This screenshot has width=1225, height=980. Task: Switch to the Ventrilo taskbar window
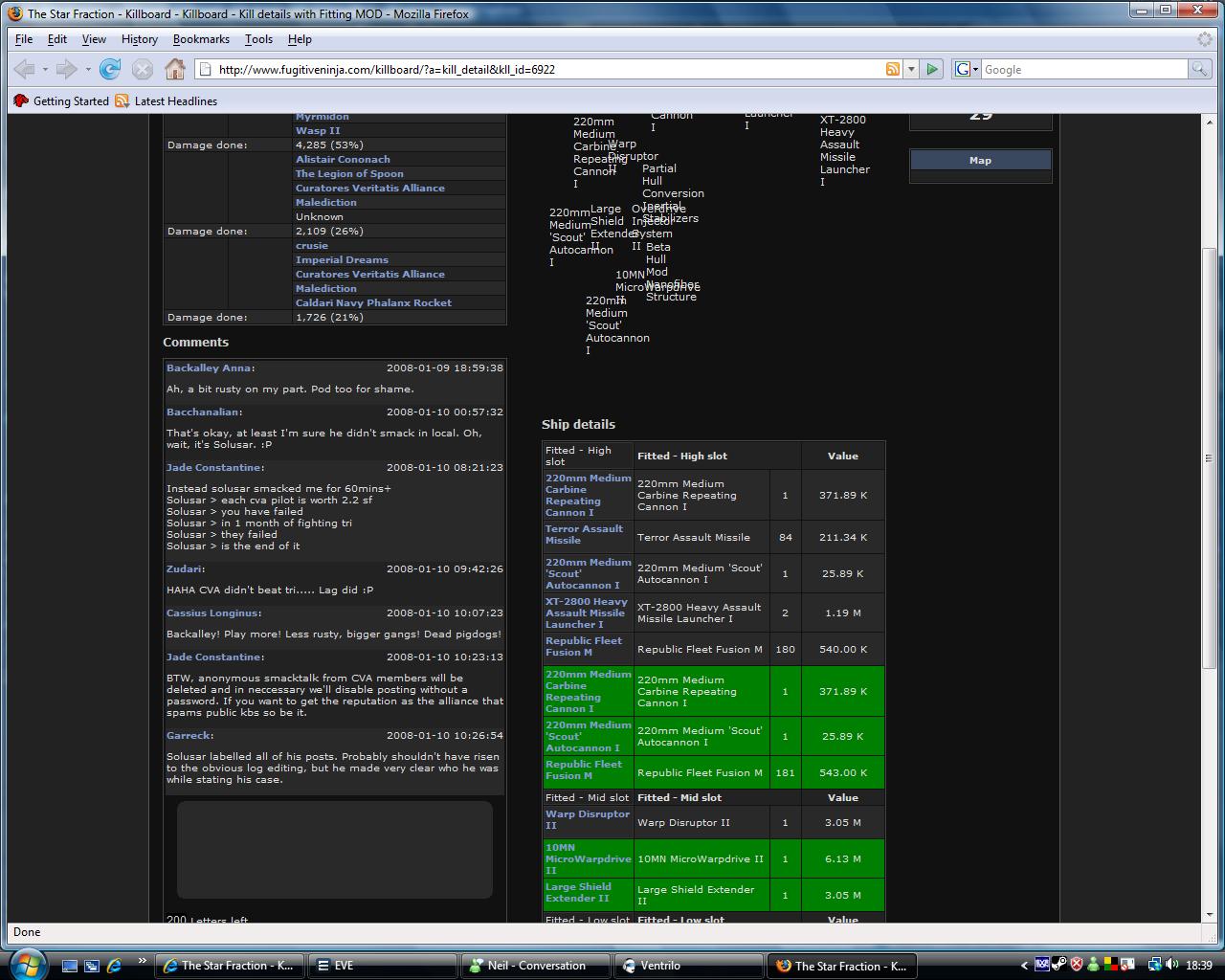(688, 966)
